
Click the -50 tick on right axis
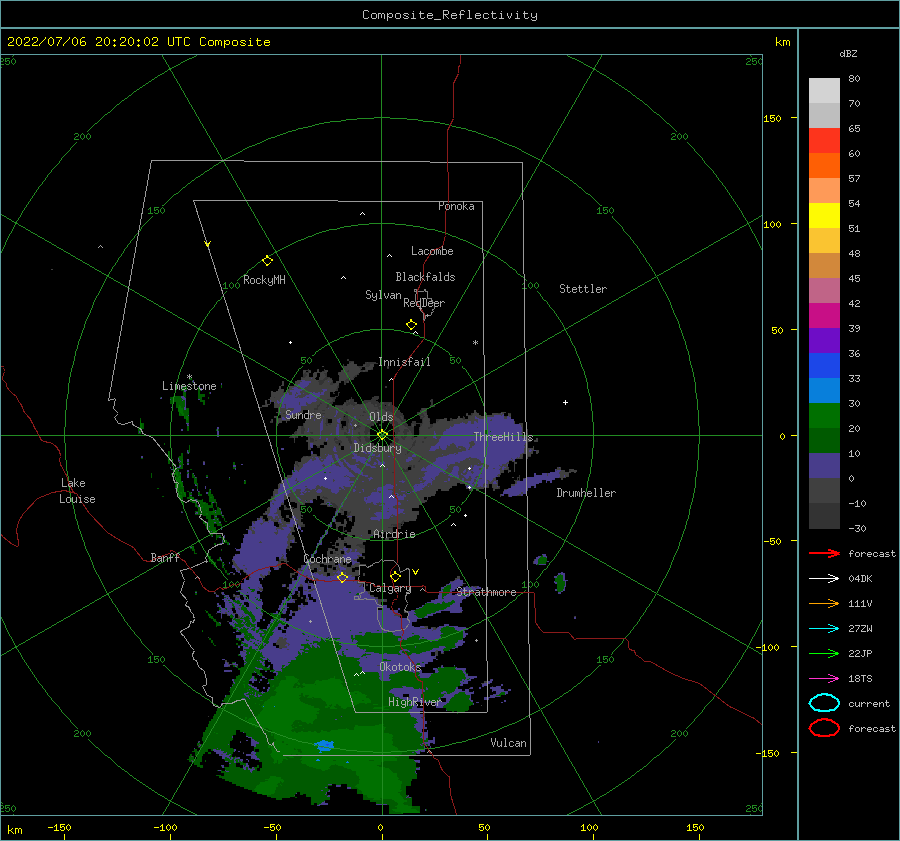click(x=771, y=541)
